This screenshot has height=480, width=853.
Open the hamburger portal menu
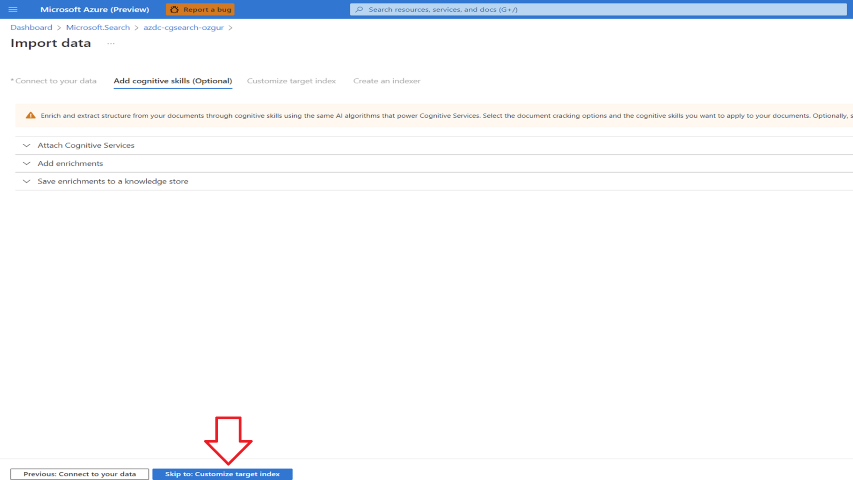click(x=13, y=9)
